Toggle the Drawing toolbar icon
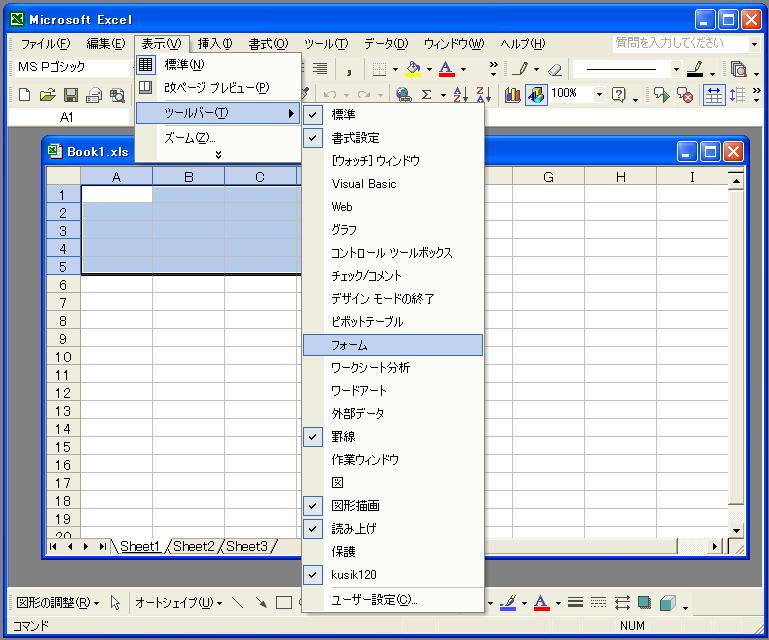769x640 pixels. pos(536,94)
